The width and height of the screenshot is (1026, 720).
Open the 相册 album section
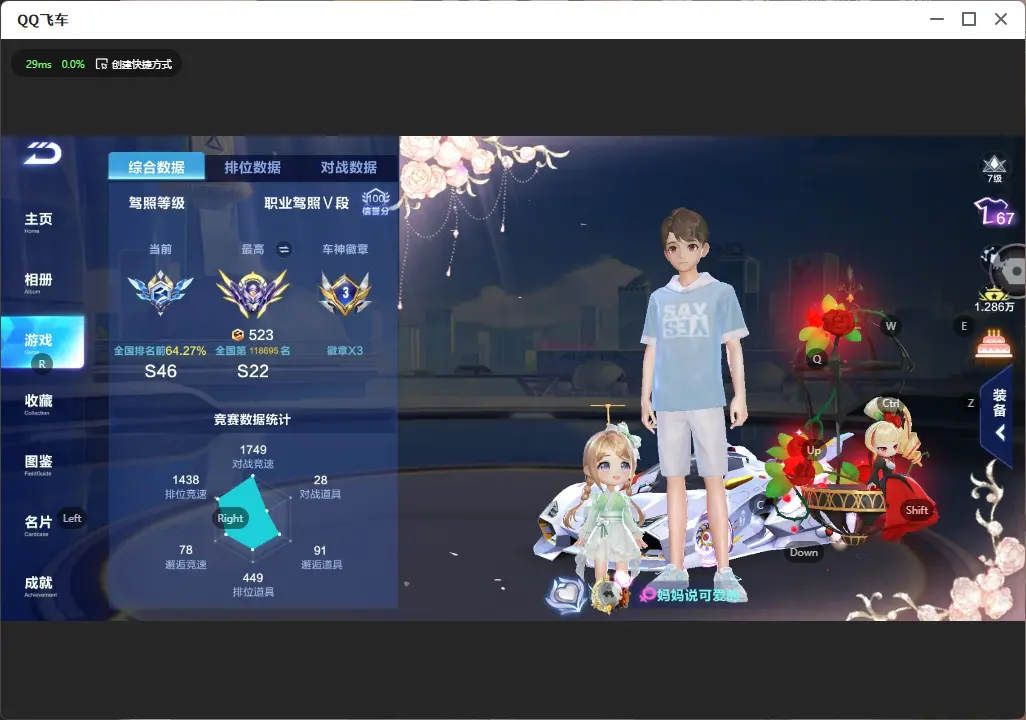(39, 282)
